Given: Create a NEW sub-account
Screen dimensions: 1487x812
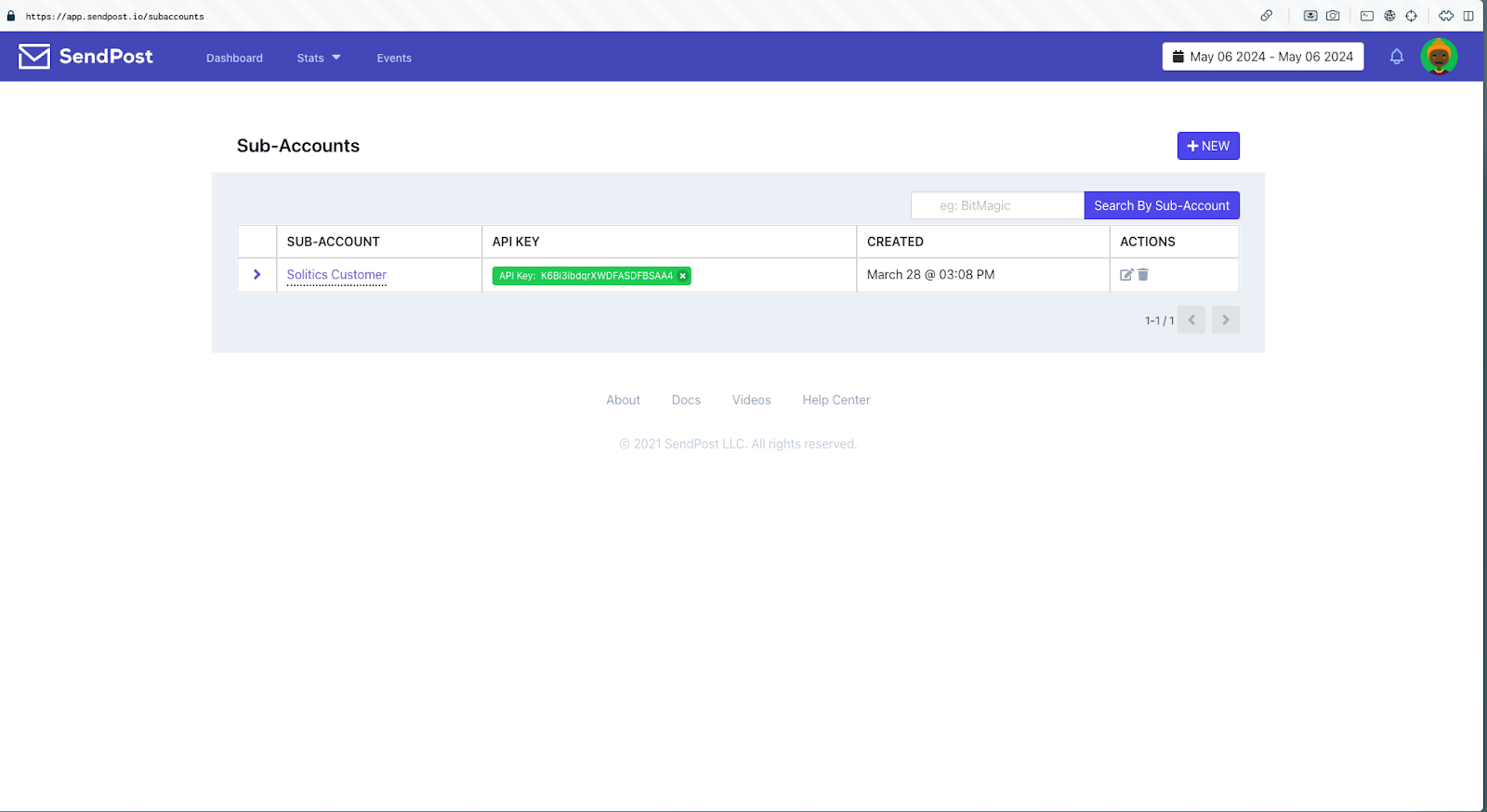Looking at the screenshot, I should click(x=1208, y=146).
